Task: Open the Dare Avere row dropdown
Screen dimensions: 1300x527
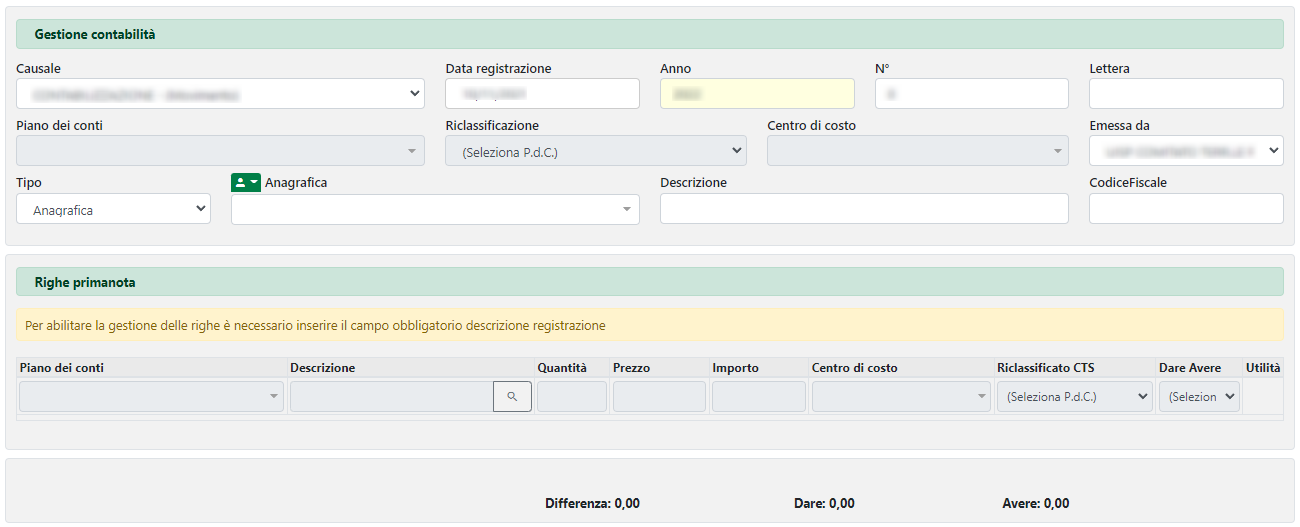Action: coord(1199,397)
